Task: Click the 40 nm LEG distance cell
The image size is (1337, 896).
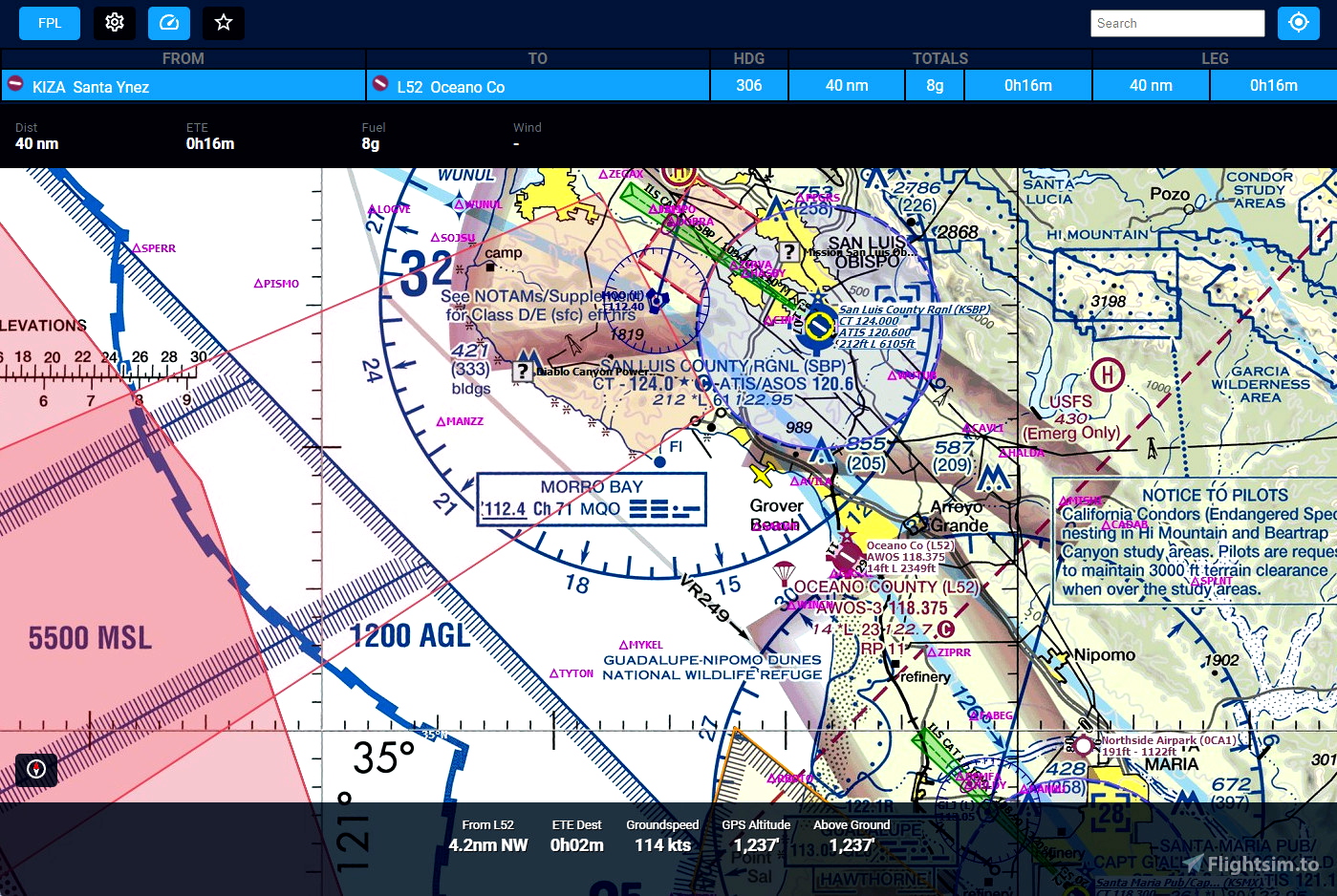Action: click(1151, 85)
